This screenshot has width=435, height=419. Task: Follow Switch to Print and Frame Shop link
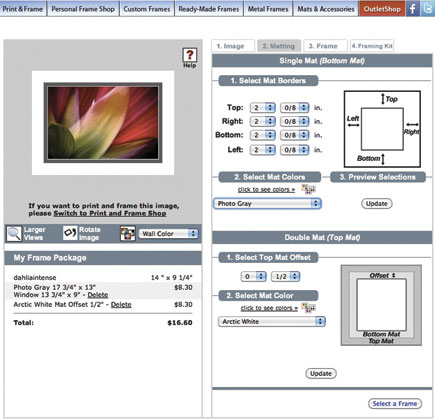tap(110, 213)
